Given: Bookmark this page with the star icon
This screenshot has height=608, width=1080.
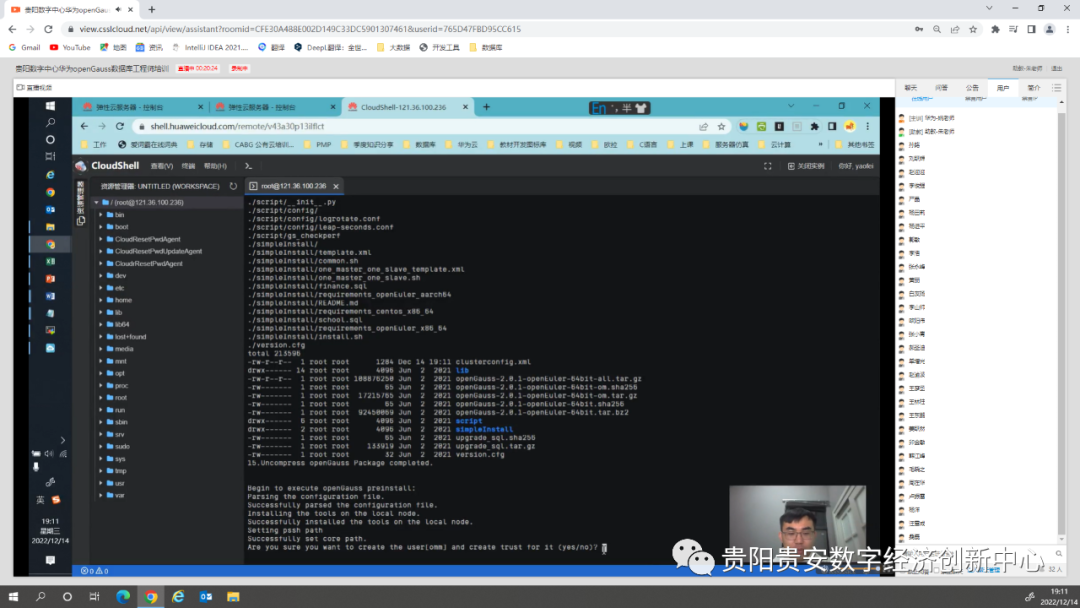Looking at the screenshot, I should coord(973,29).
